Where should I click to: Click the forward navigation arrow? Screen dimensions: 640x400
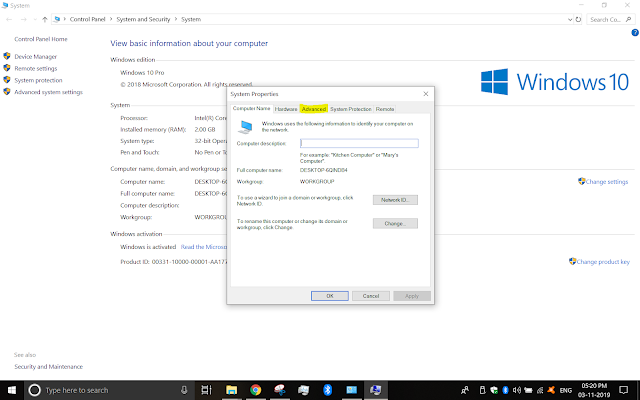pos(23,19)
